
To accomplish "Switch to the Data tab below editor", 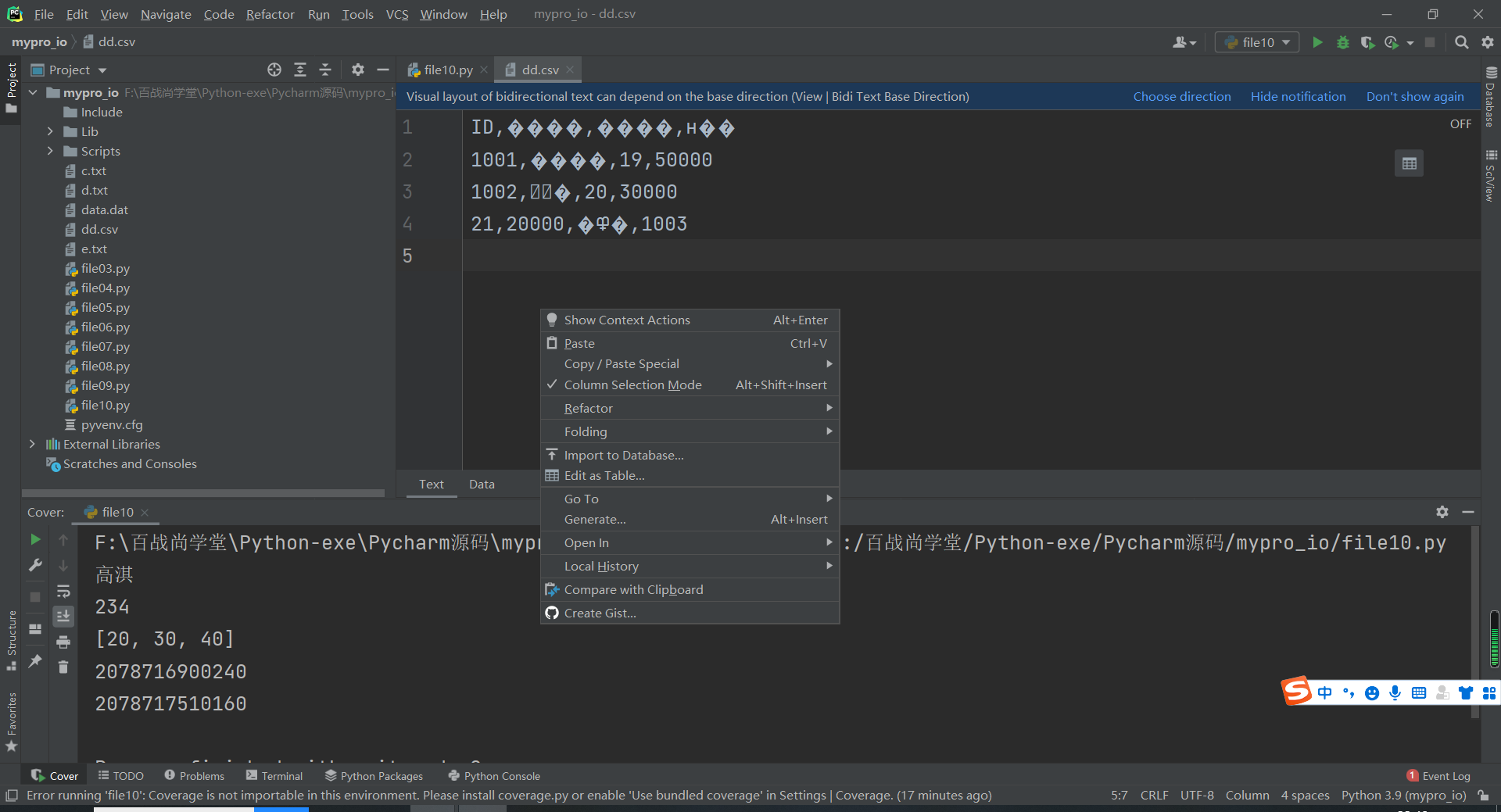I will click(x=482, y=485).
